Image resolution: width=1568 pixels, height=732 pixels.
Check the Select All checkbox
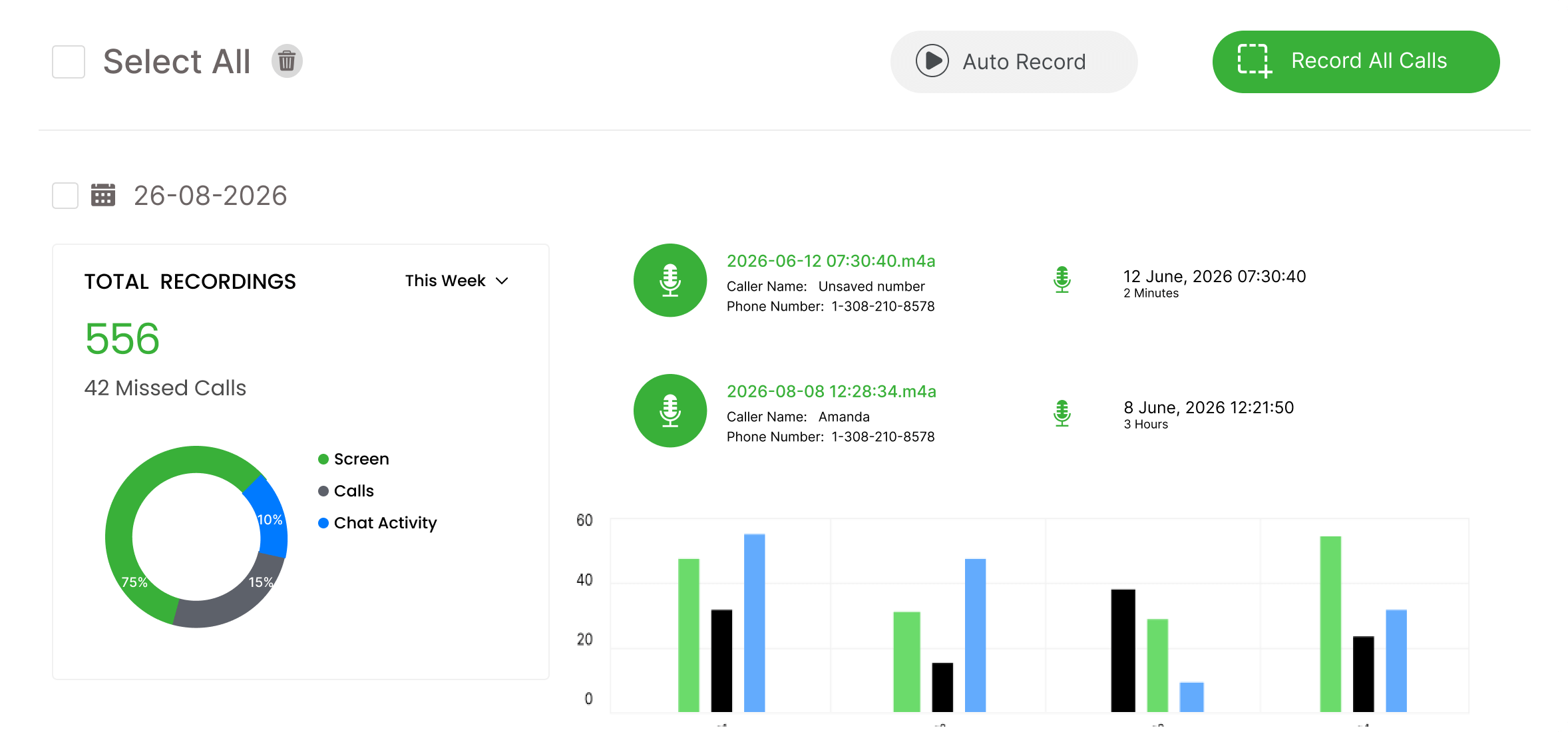pyautogui.click(x=69, y=62)
